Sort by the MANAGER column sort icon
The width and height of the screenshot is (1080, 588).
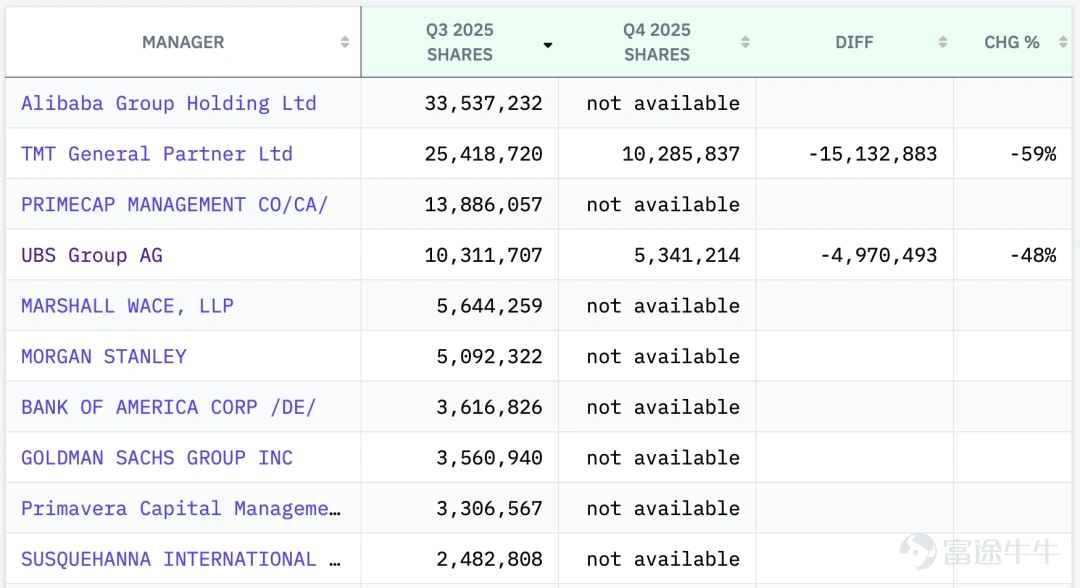click(x=344, y=43)
